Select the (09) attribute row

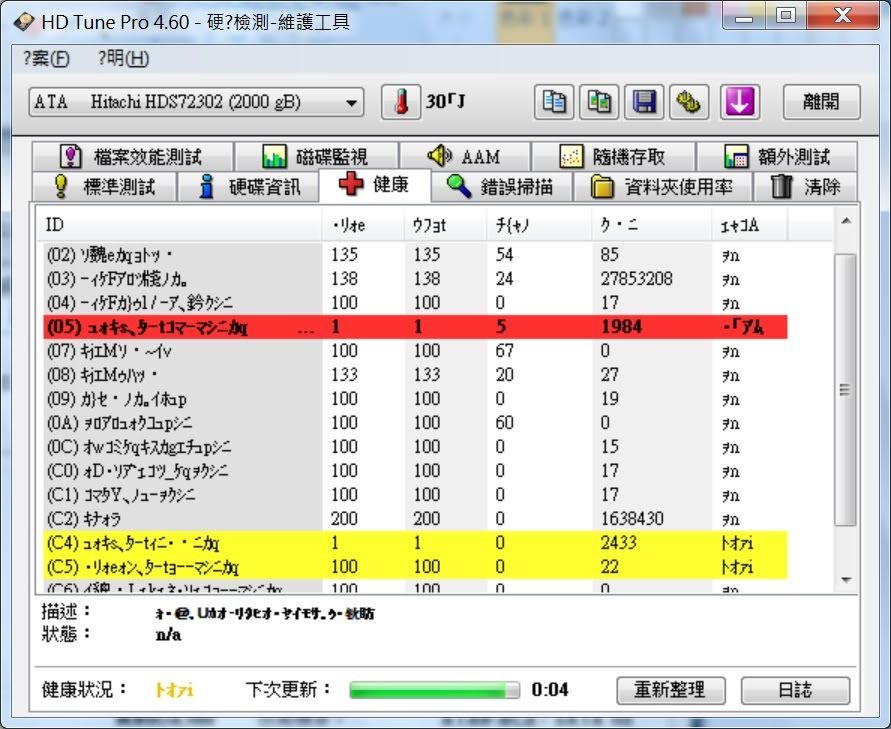[415, 399]
